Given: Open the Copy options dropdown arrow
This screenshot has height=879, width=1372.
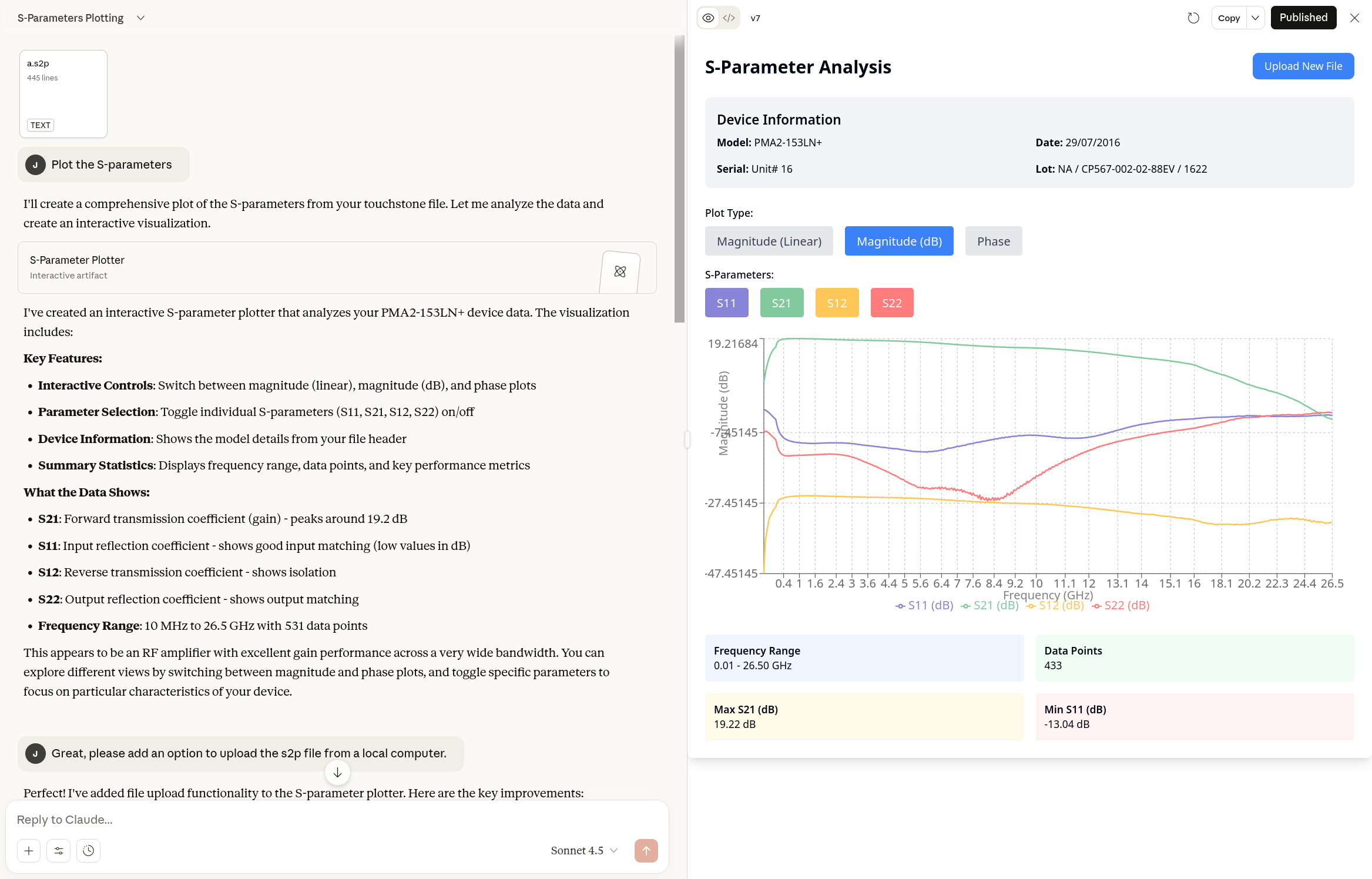Looking at the screenshot, I should [x=1255, y=18].
